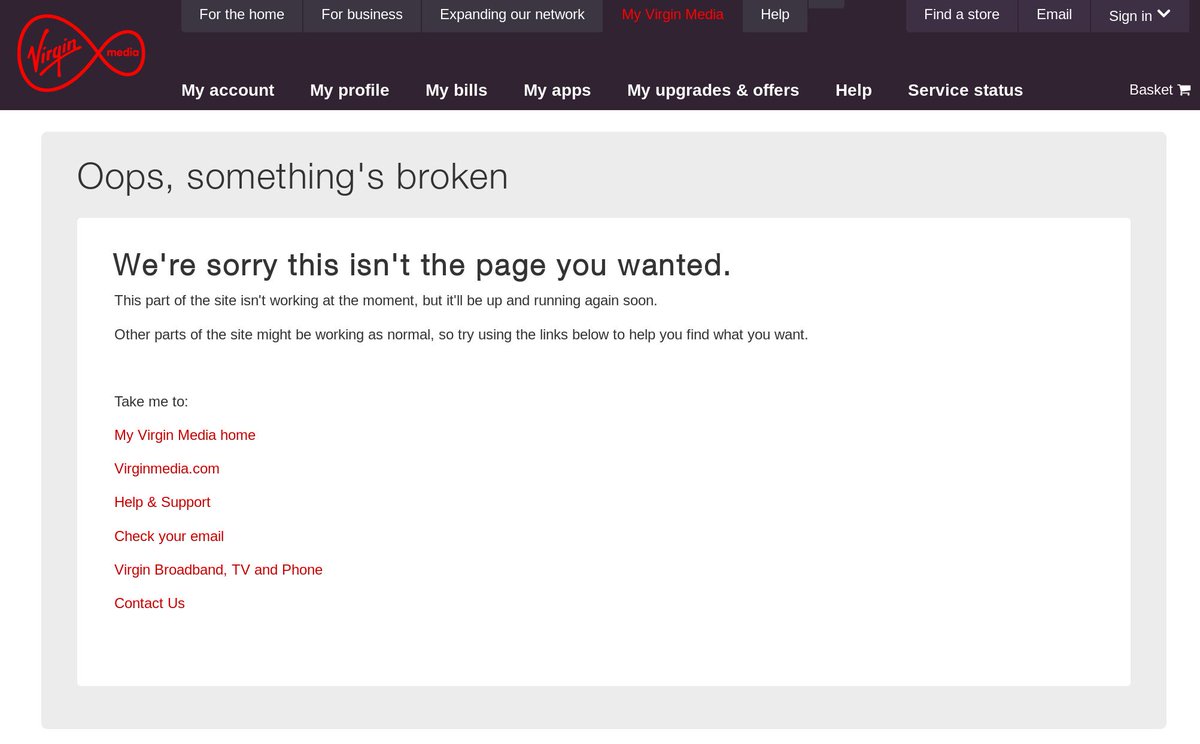Open Help in the main navigation

click(x=854, y=90)
